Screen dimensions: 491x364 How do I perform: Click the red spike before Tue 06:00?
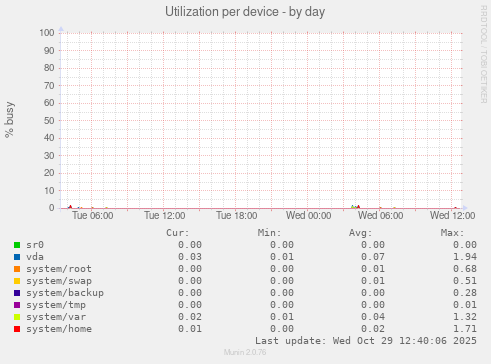click(70, 207)
